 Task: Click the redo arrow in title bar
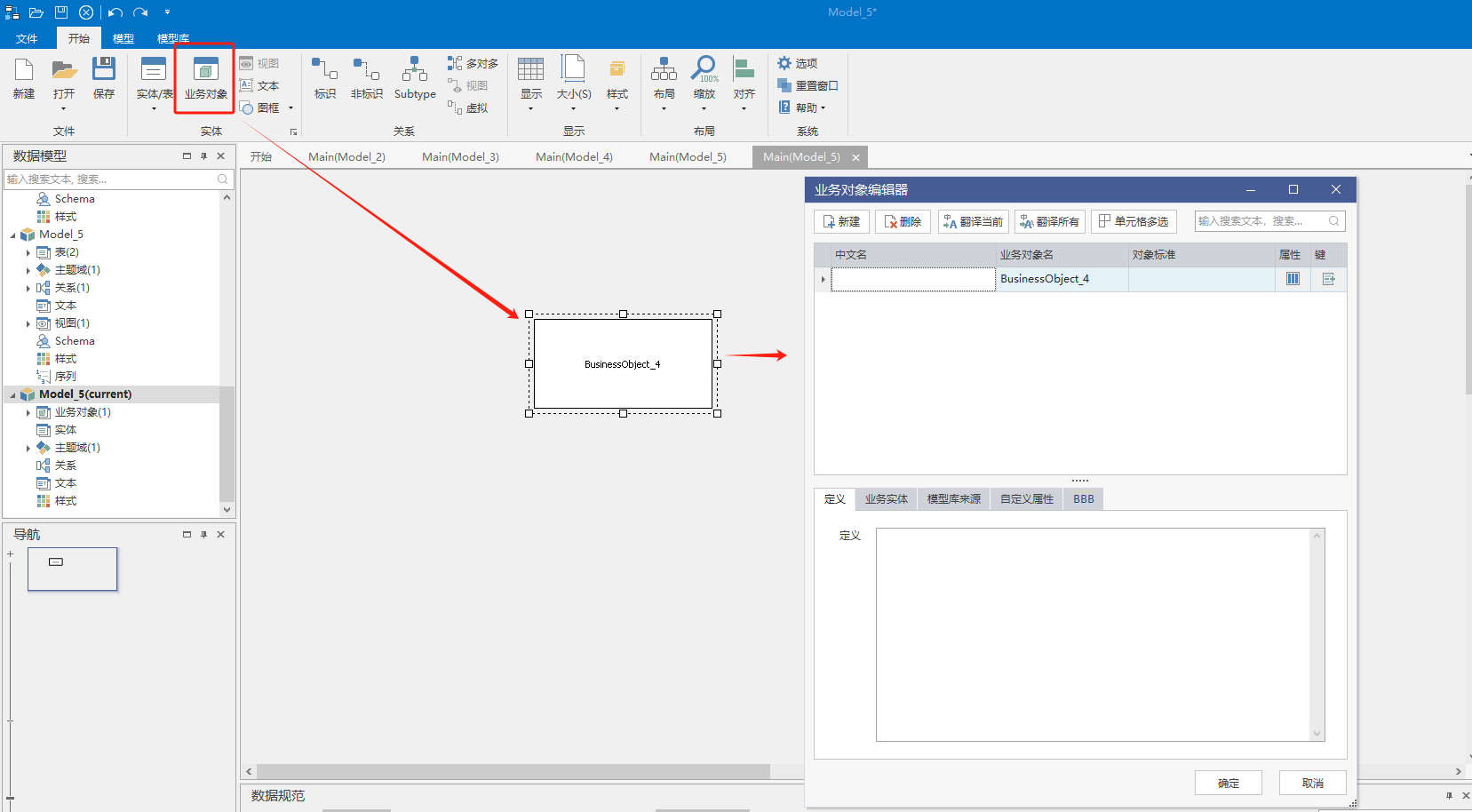140,12
